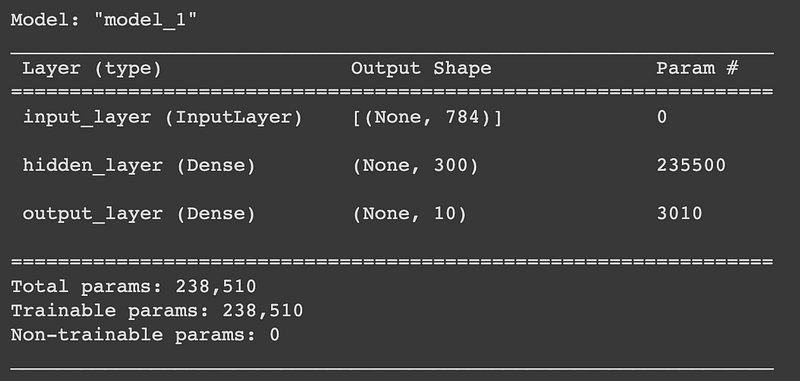Click the input_layer (InputLayer) row name

point(163,117)
